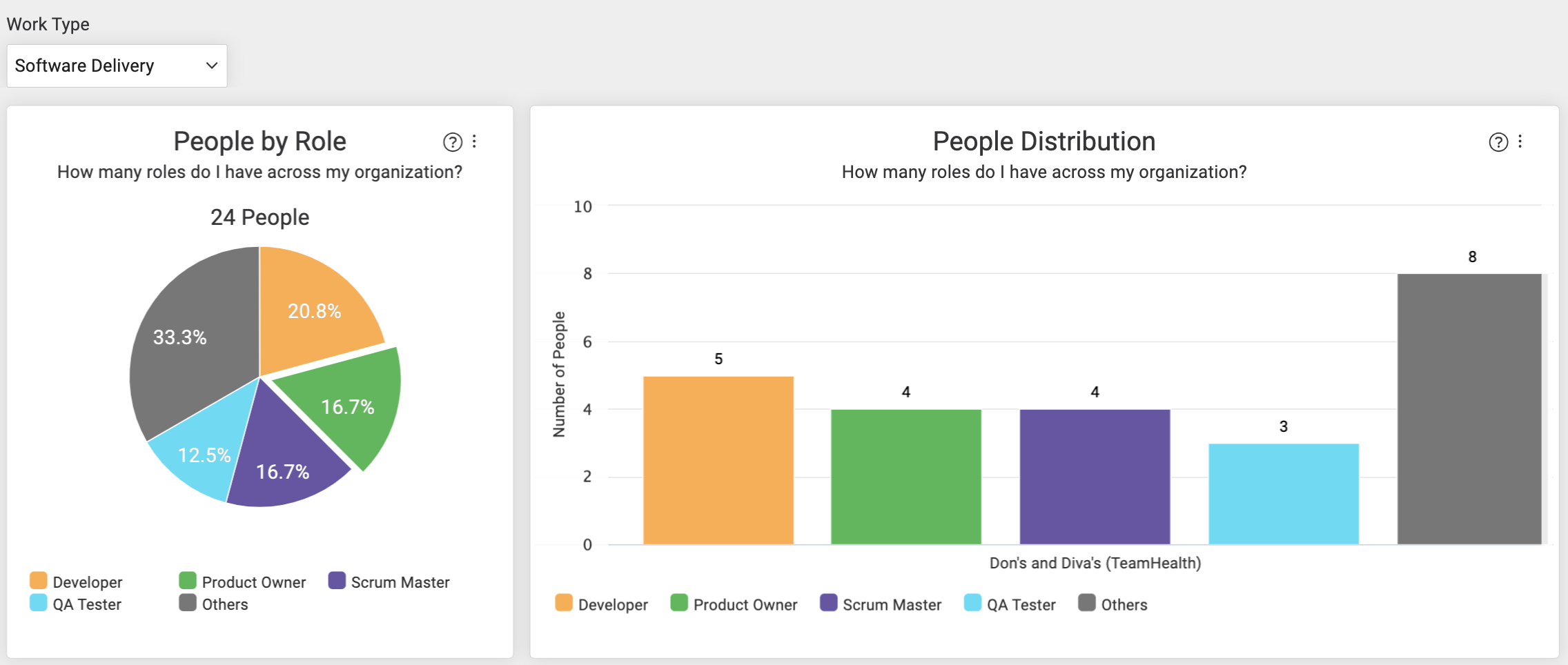Click QA Tester swatch in bar legend

[972, 603]
